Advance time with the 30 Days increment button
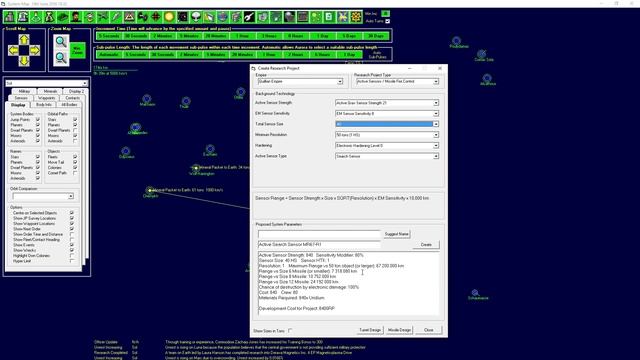The image size is (640, 360). pyautogui.click(x=376, y=36)
